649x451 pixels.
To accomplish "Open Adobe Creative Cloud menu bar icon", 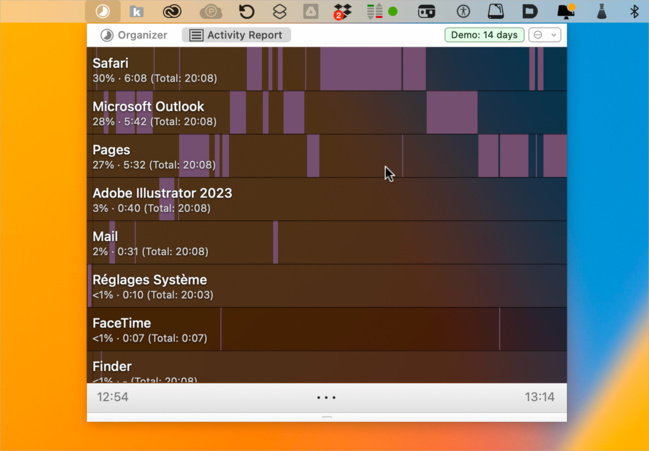I will [x=172, y=12].
